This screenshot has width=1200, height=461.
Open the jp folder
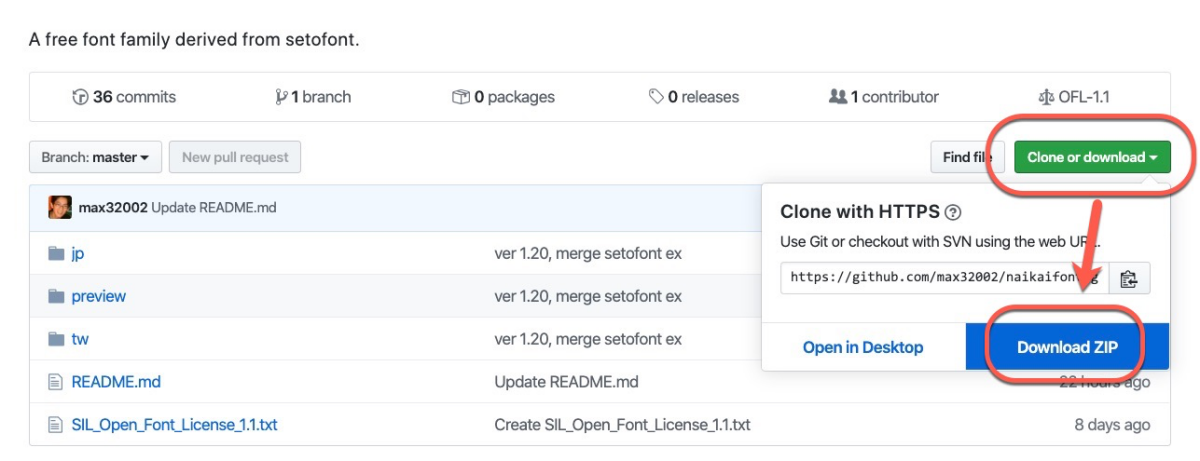[x=77, y=254]
